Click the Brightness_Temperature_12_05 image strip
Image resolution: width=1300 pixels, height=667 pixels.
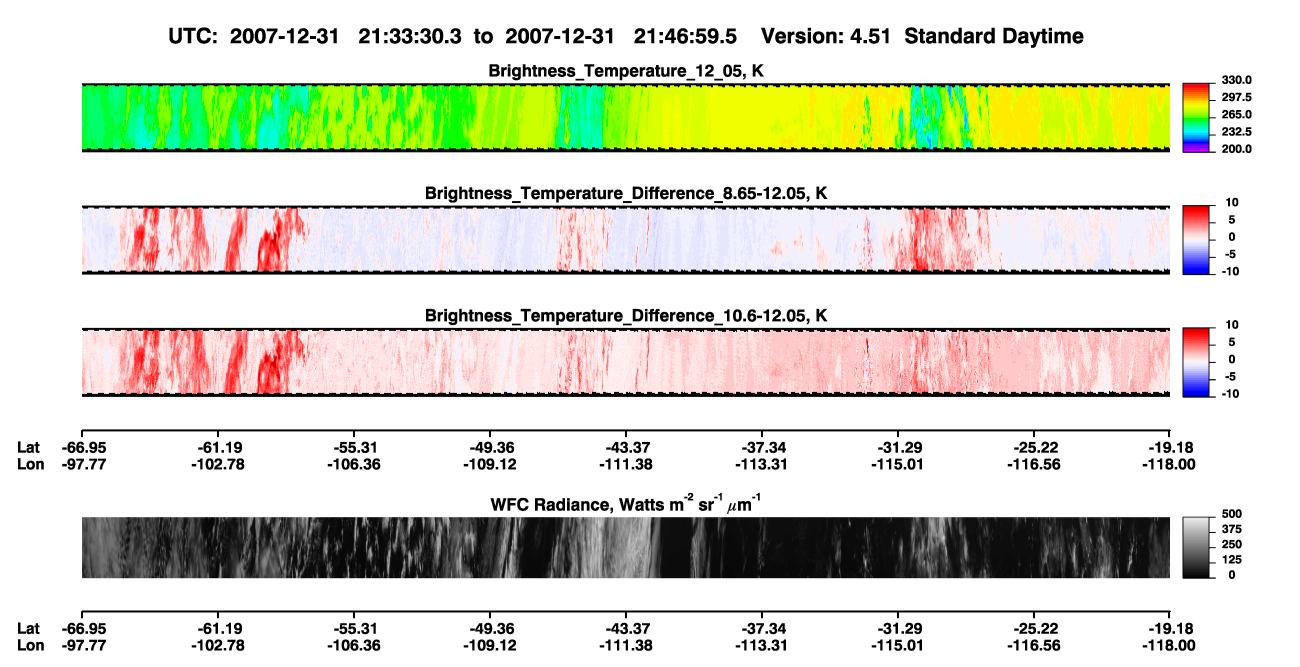pyautogui.click(x=626, y=117)
